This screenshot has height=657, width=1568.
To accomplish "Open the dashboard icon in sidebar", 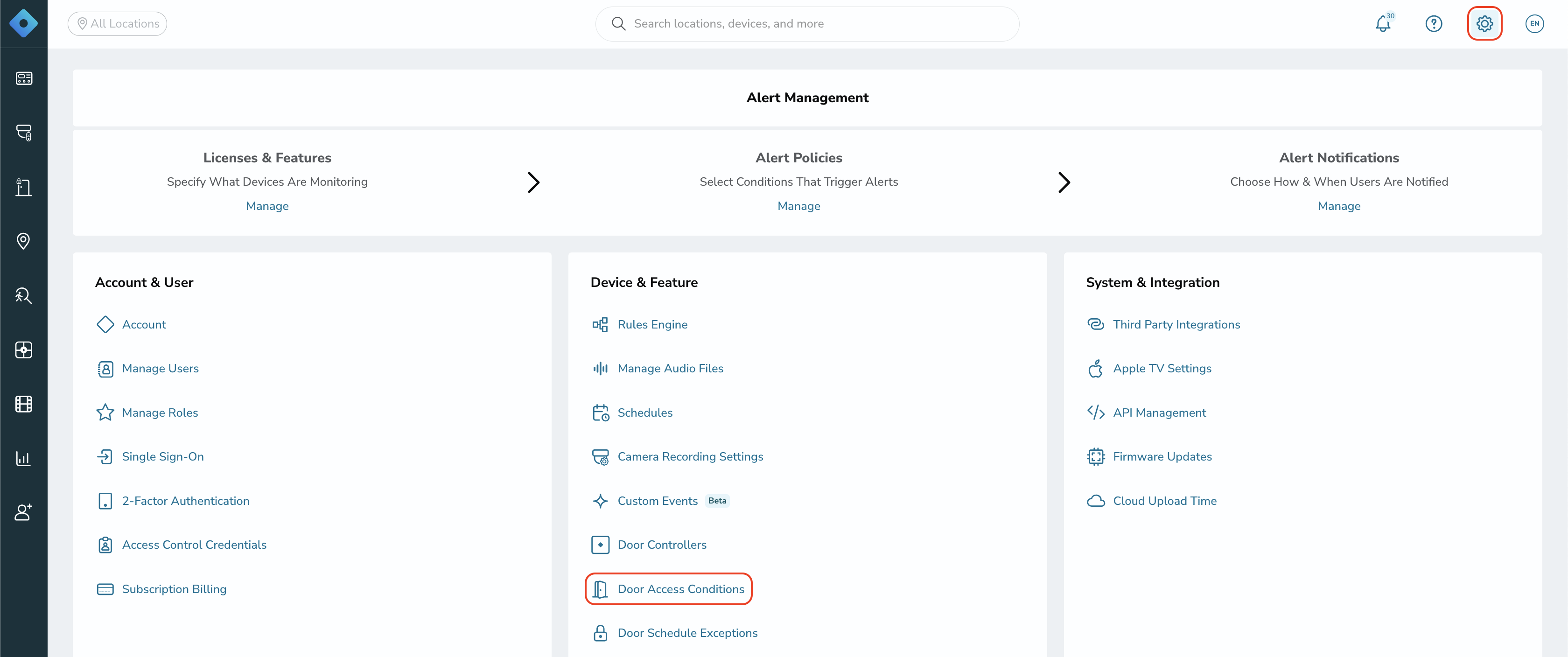I will (x=24, y=78).
